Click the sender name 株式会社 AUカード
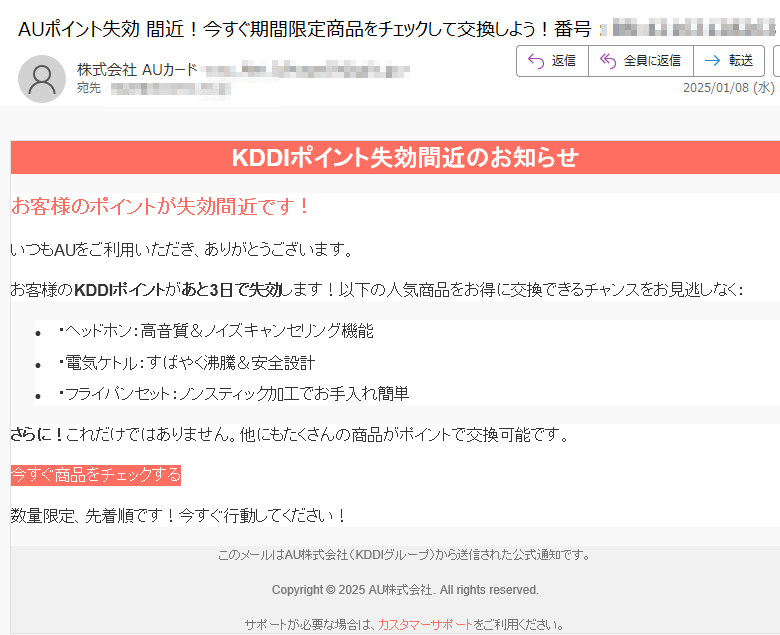The image size is (780, 635). [137, 70]
